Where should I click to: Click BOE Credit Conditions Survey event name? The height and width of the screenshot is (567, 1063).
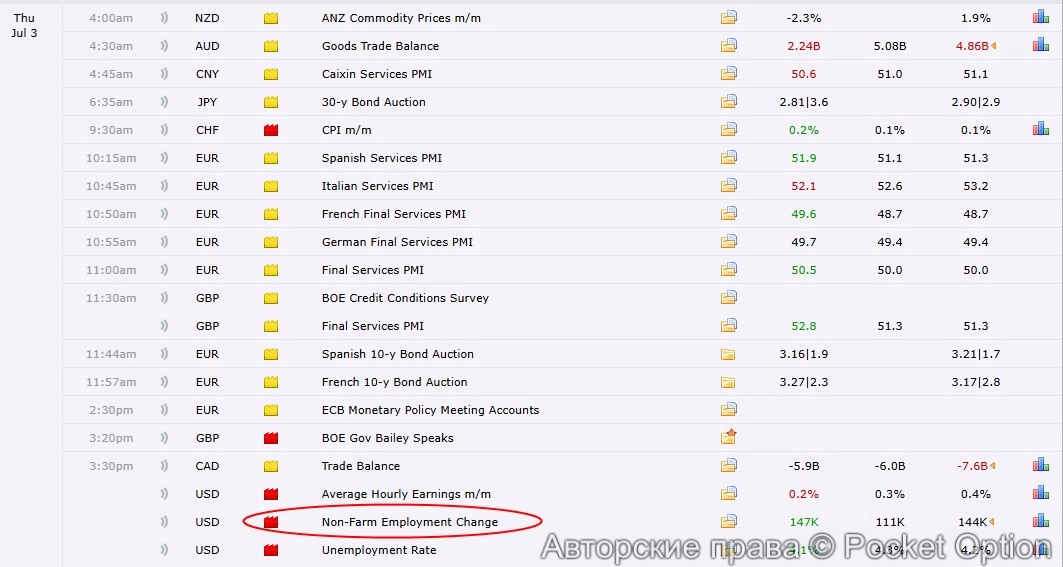(x=405, y=298)
